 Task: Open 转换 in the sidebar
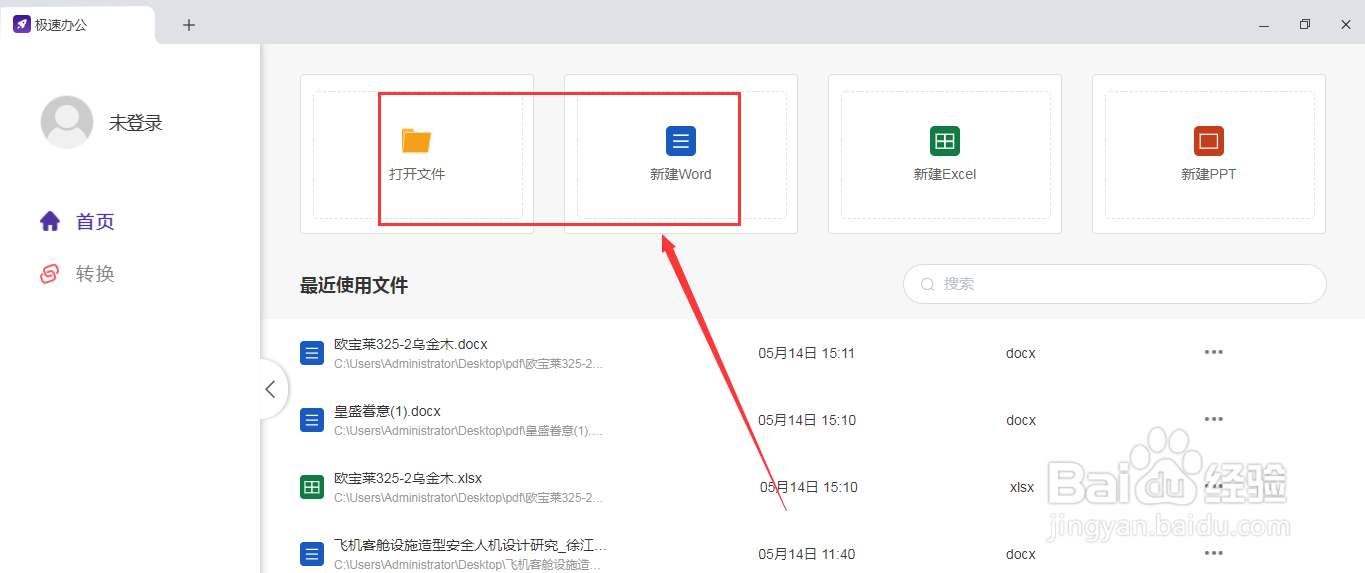96,274
